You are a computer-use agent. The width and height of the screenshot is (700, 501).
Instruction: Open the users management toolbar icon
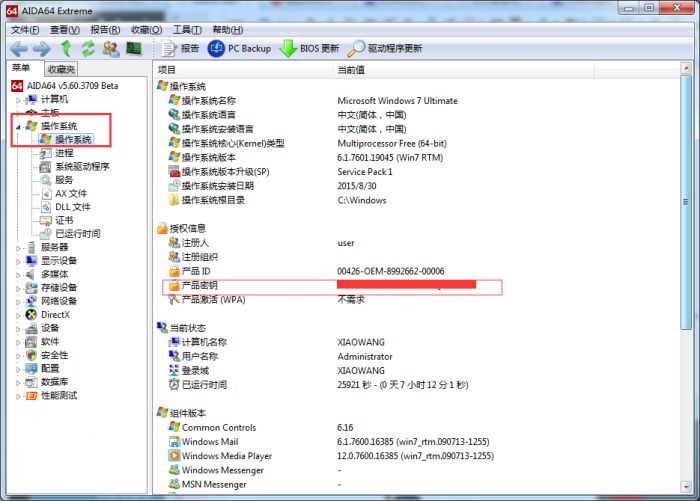(x=111, y=48)
